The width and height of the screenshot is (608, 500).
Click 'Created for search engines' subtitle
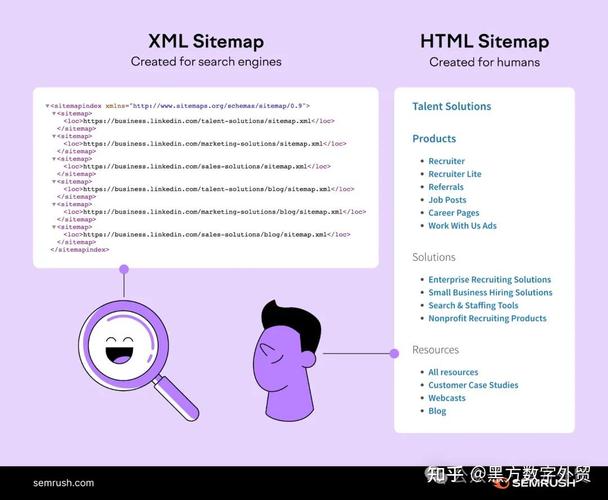coord(206,62)
